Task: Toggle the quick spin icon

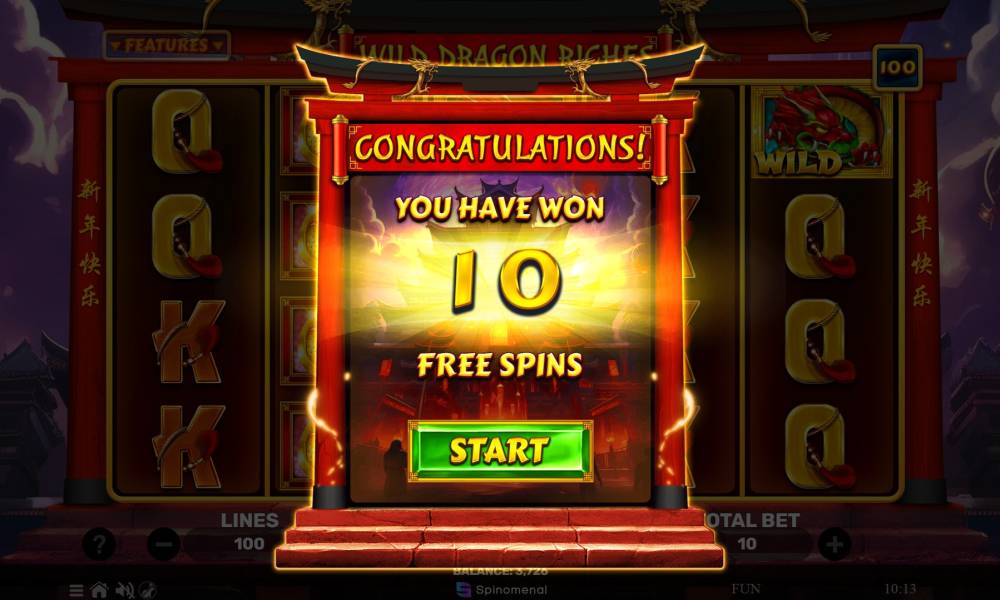Action: click(x=148, y=590)
